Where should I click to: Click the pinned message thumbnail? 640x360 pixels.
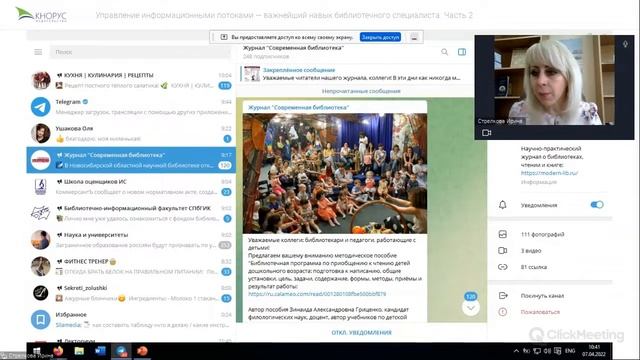(252, 74)
